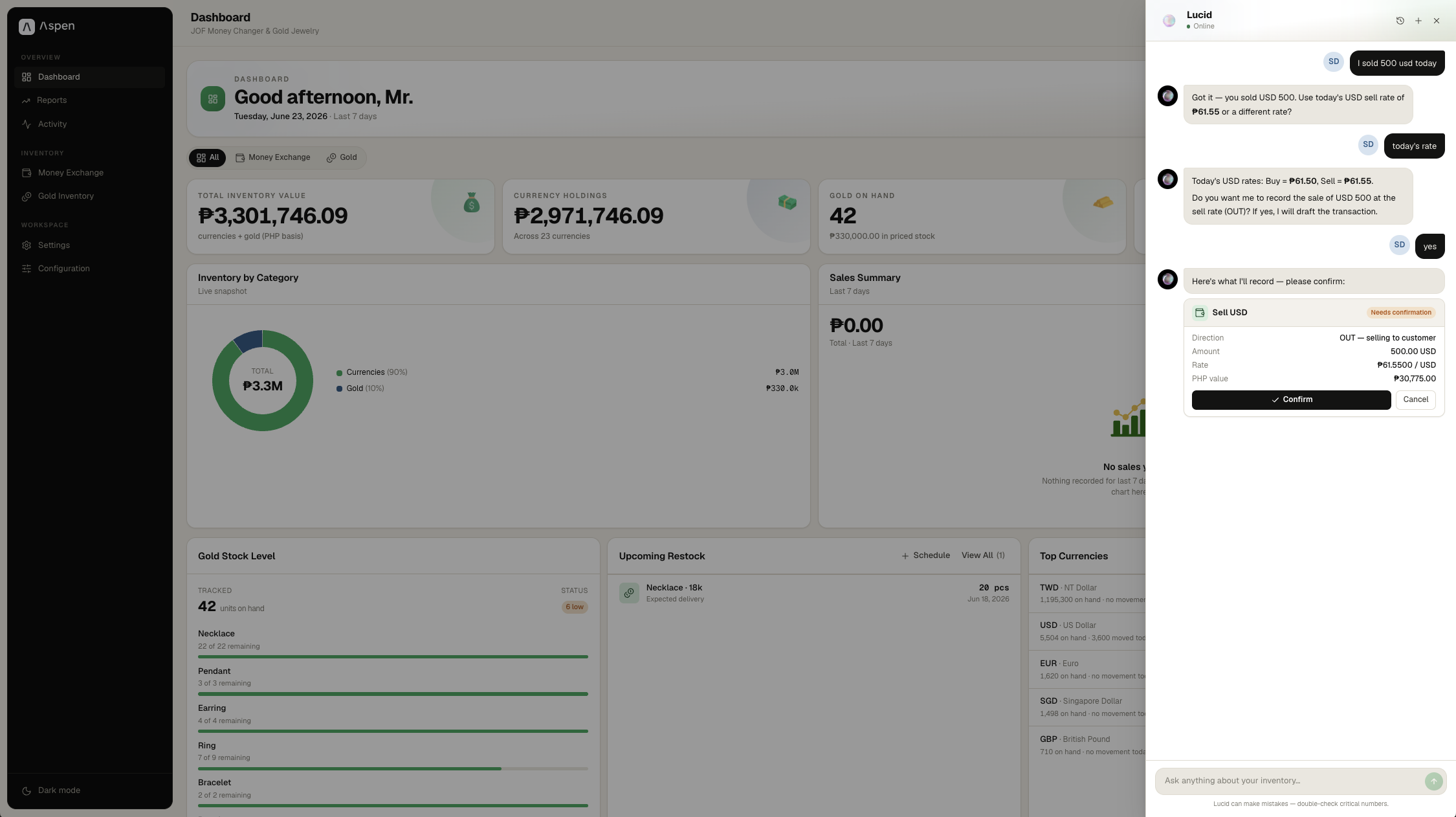The width and height of the screenshot is (1456, 817).
Task: Click the Currency Holdings amount
Action: (588, 216)
